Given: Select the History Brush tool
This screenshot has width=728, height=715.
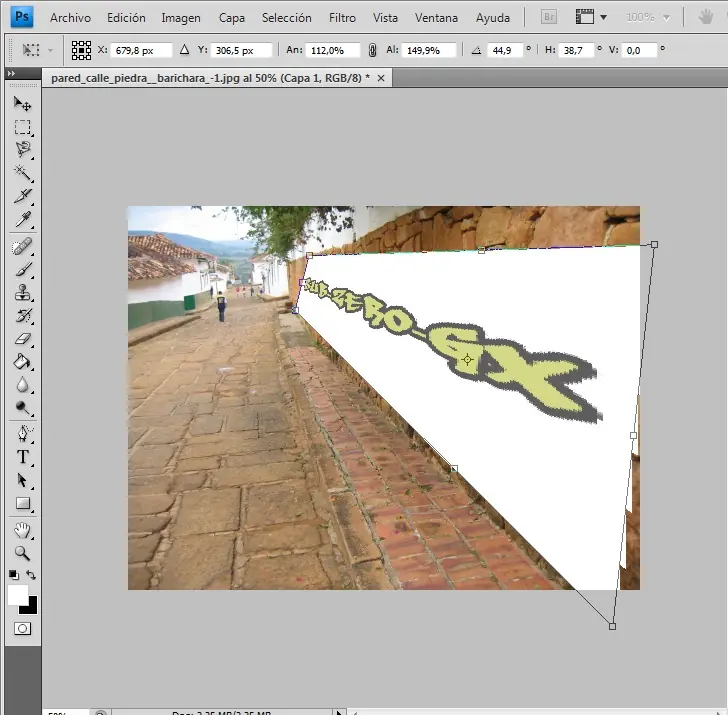Looking at the screenshot, I should [22, 316].
